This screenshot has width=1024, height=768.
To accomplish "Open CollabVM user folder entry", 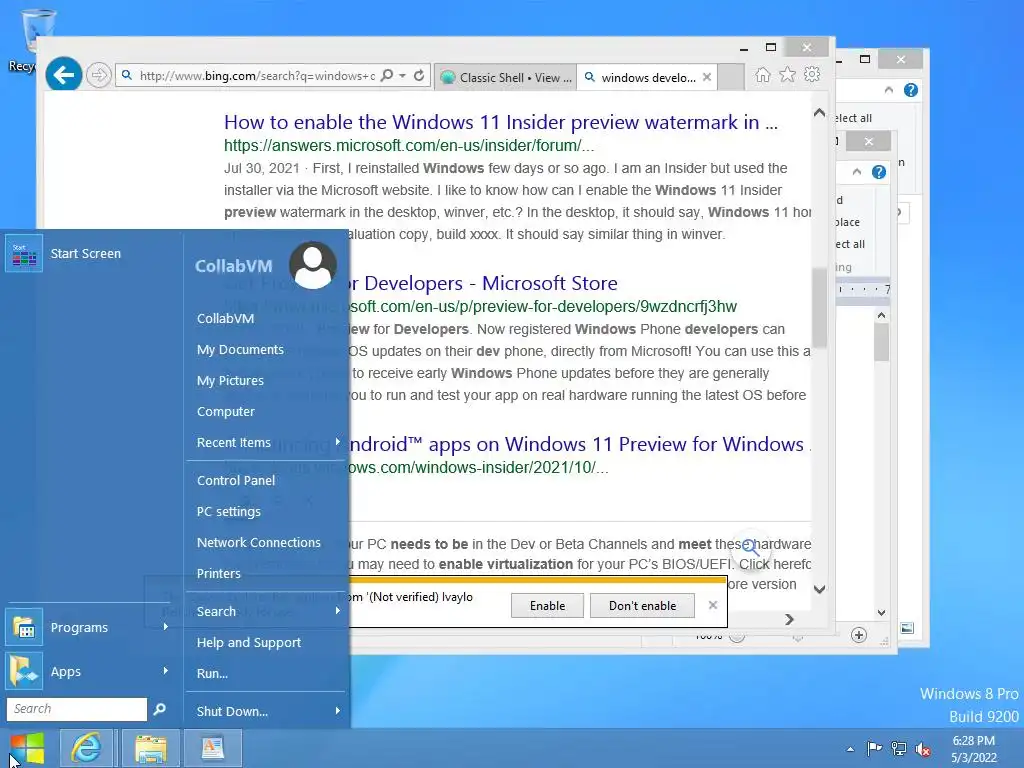I will (225, 318).
